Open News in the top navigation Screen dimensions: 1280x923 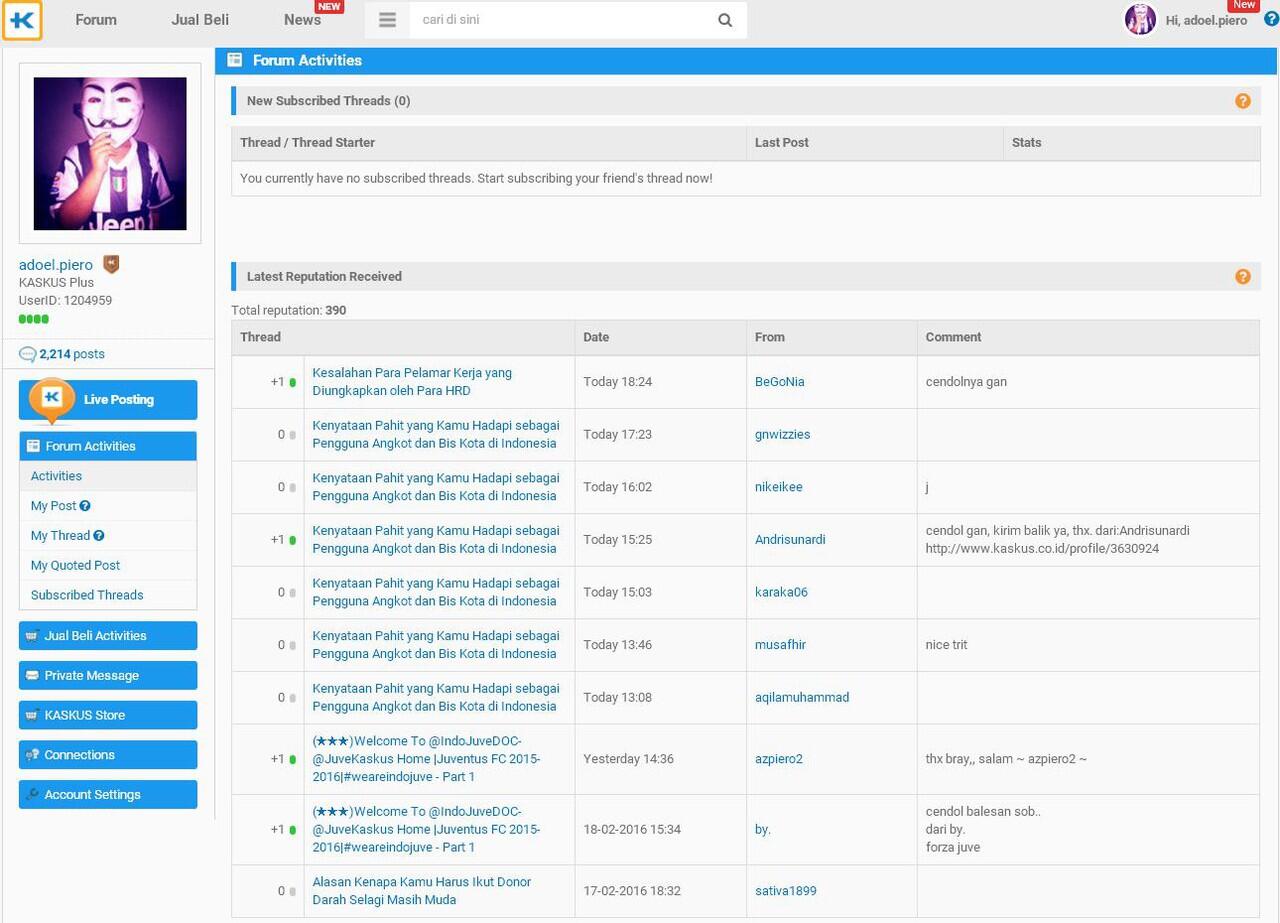pyautogui.click(x=302, y=20)
